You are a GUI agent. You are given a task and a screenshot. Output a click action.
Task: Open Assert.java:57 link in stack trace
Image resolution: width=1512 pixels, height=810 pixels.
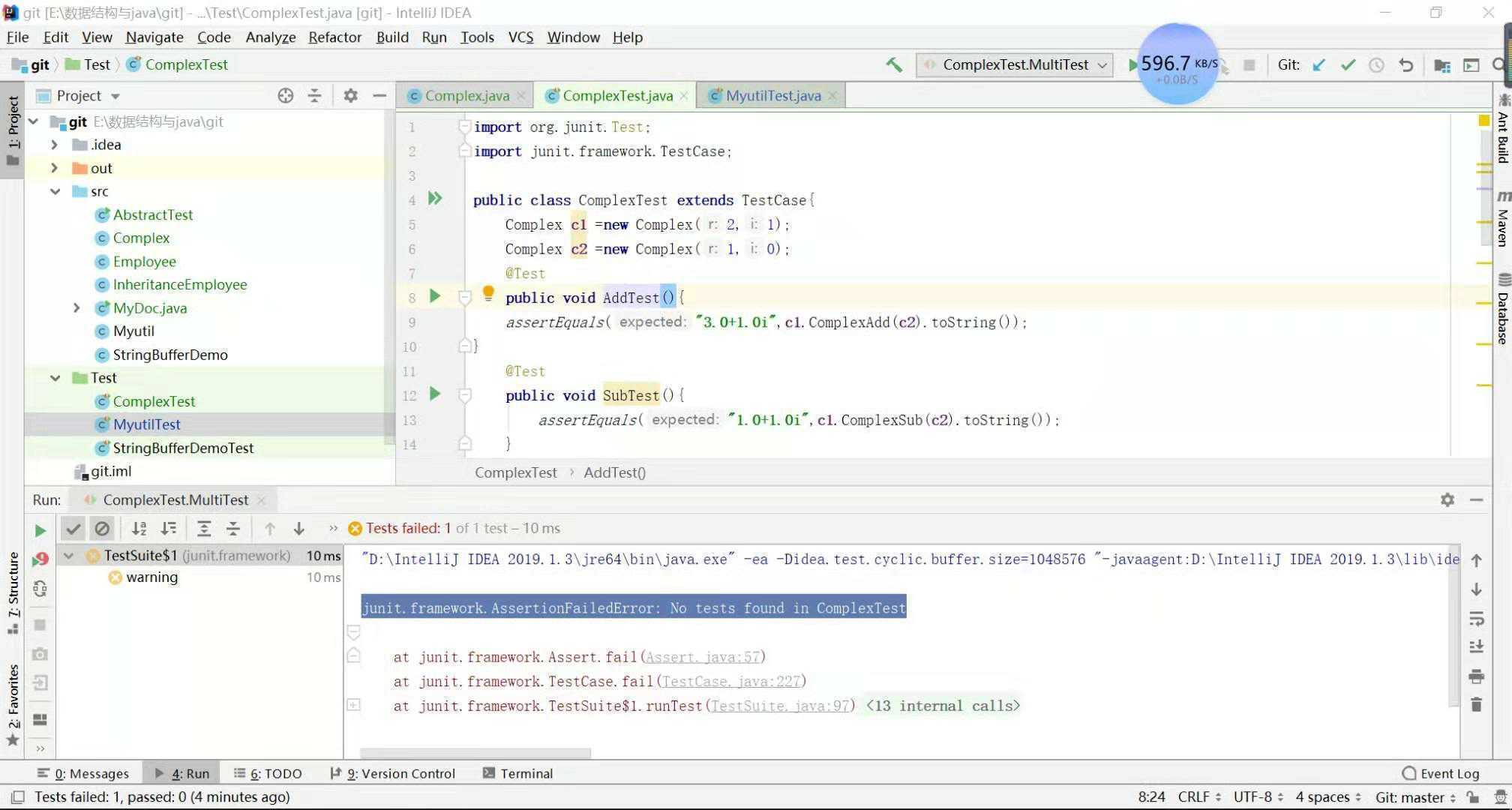pos(702,657)
